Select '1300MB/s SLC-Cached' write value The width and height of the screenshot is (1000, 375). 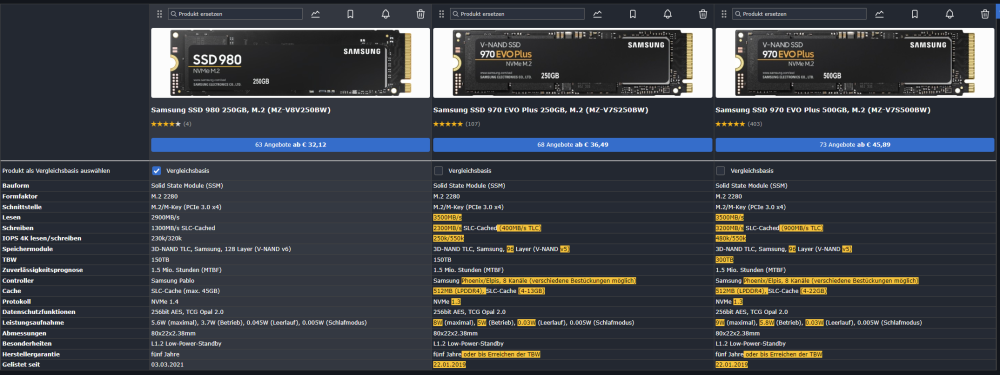pyautogui.click(x=183, y=228)
